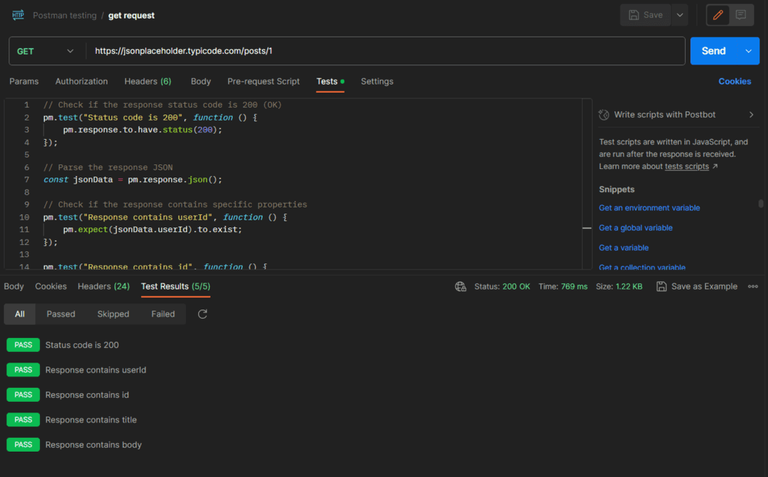
Task: Click the Postbot icon in the scripts panel
Action: [x=604, y=114]
